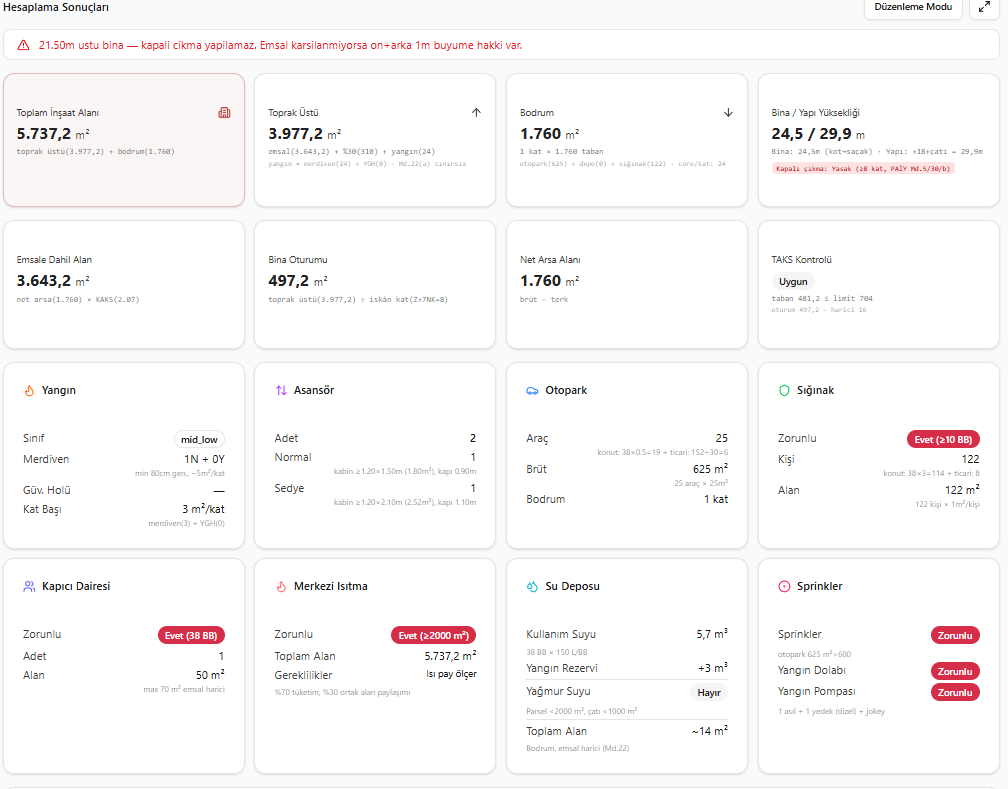Click the Isı pay ölçer requirement text
1008x789 pixels.
(x=451, y=674)
